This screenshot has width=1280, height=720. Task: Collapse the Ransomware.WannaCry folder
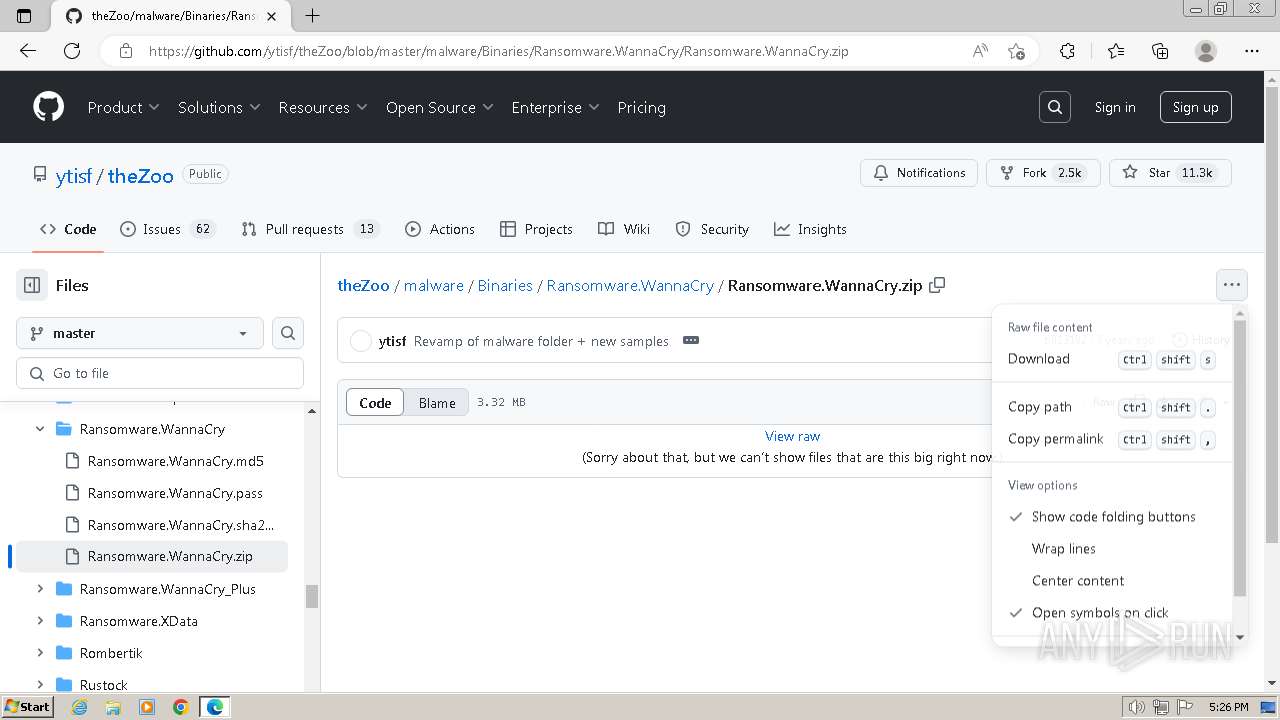[40, 429]
